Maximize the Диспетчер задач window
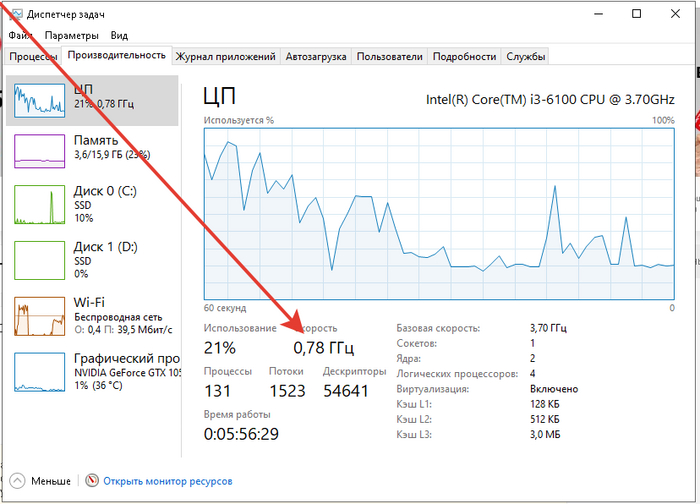 coord(637,14)
